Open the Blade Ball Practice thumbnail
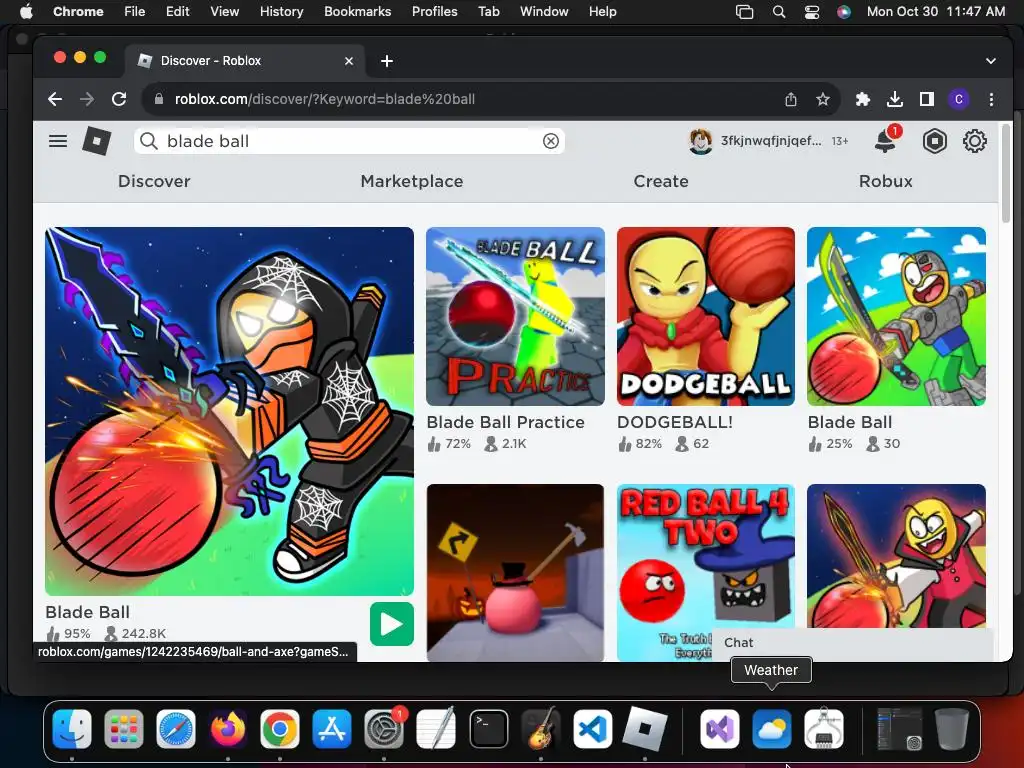This screenshot has height=768, width=1024. pyautogui.click(x=515, y=317)
